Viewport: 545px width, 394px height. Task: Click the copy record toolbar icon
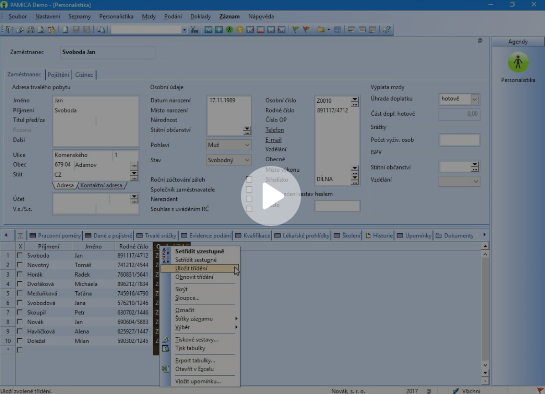pos(101,30)
